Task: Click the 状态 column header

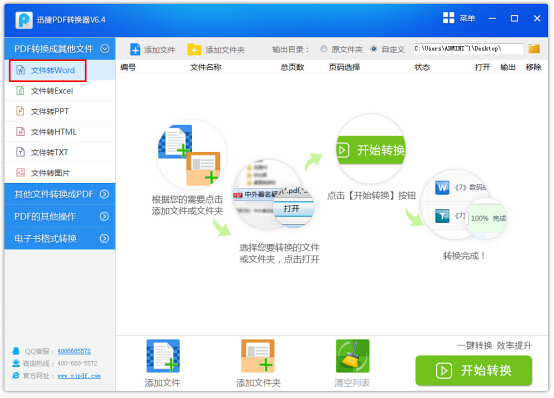Action: [422, 67]
